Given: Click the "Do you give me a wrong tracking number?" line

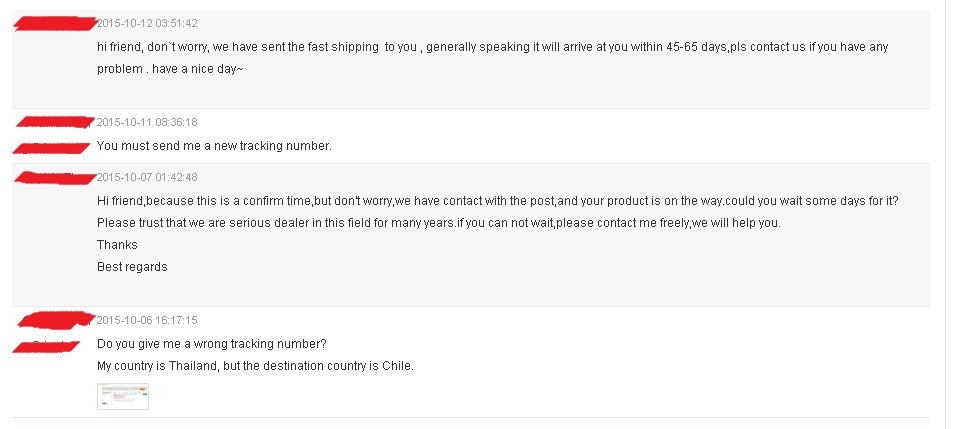Looking at the screenshot, I should (212, 344).
